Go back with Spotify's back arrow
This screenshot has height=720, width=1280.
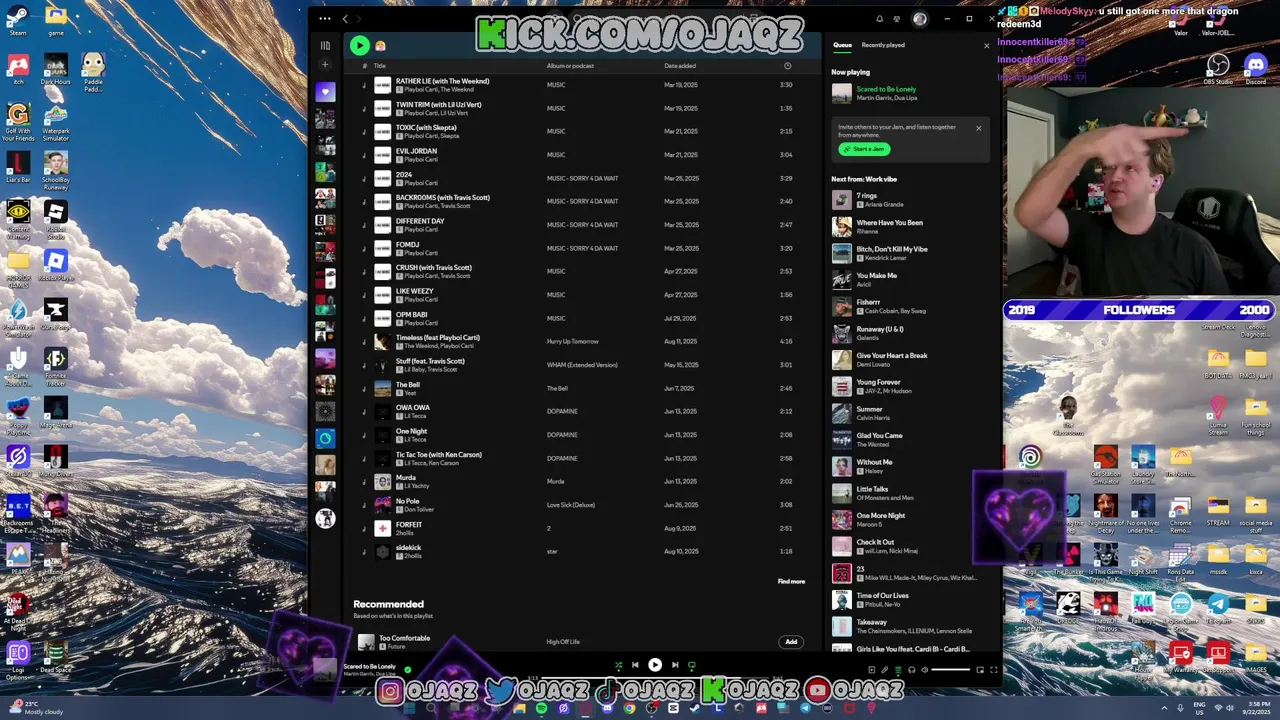coord(345,18)
